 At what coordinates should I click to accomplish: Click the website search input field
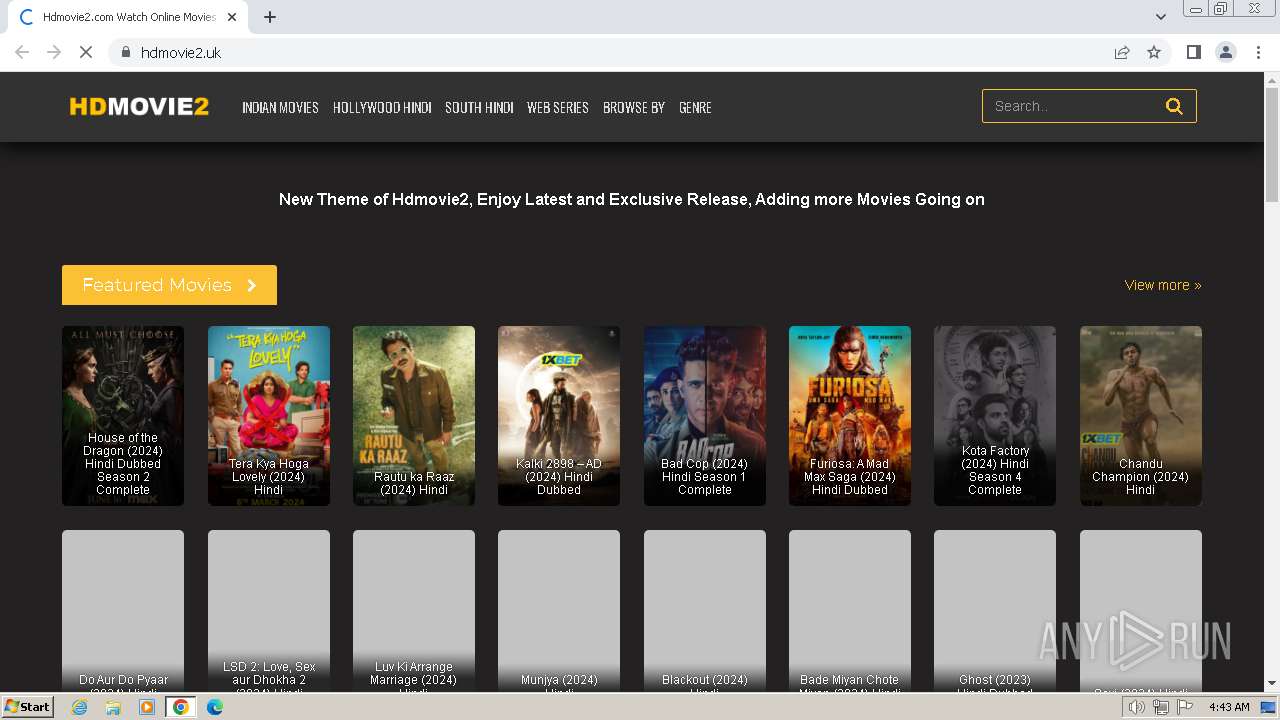point(1072,106)
